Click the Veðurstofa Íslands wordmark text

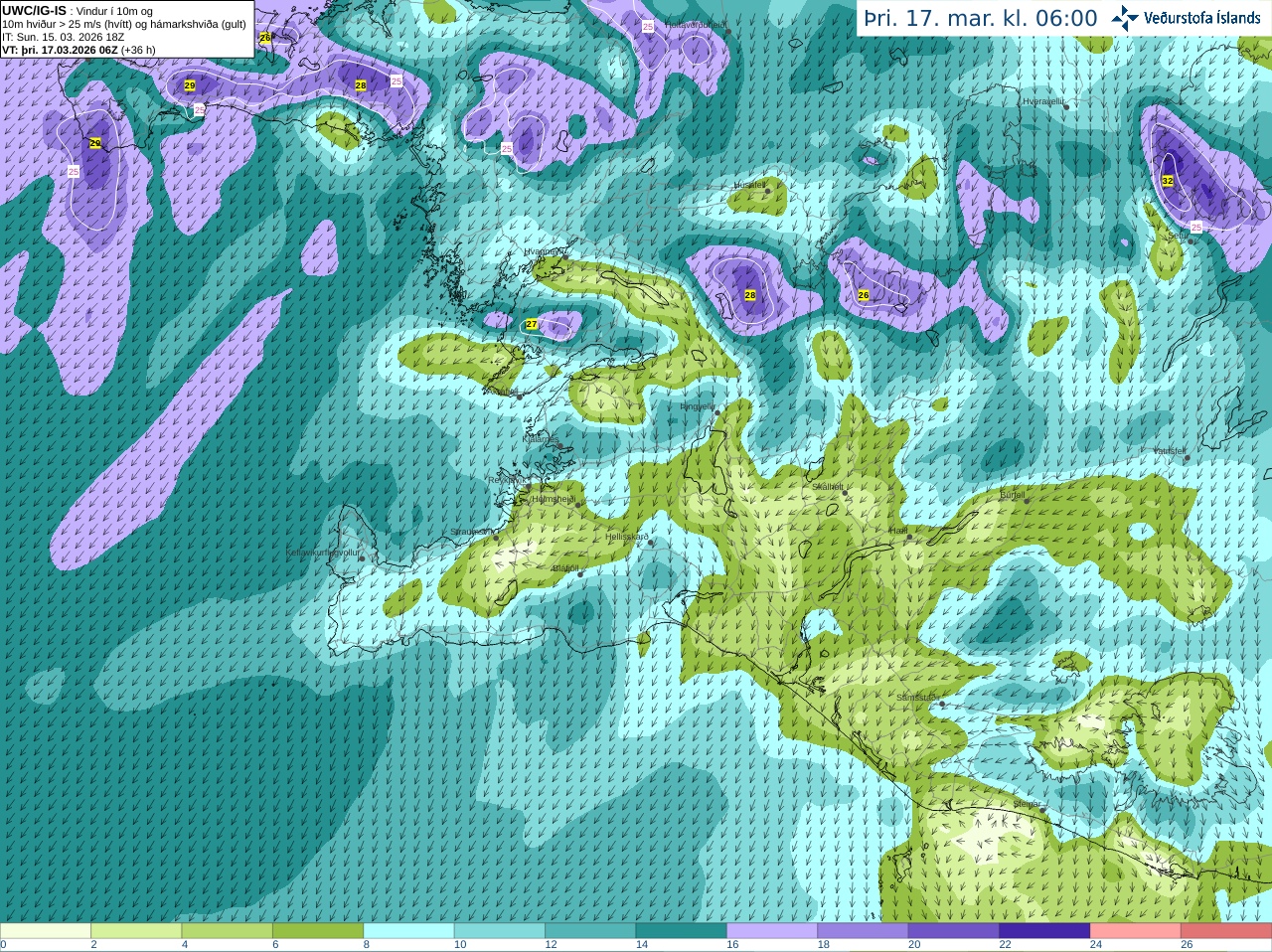click(1201, 18)
